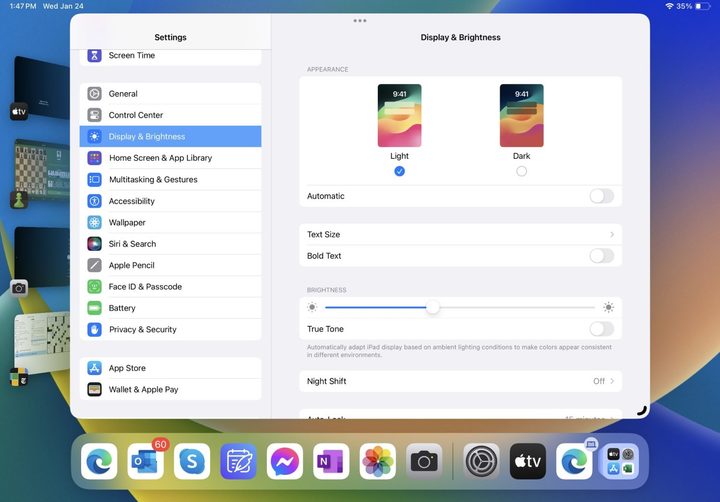This screenshot has height=502, width=720.
Task: Tap the Wallet & Apple Pay icon
Action: click(x=94, y=389)
